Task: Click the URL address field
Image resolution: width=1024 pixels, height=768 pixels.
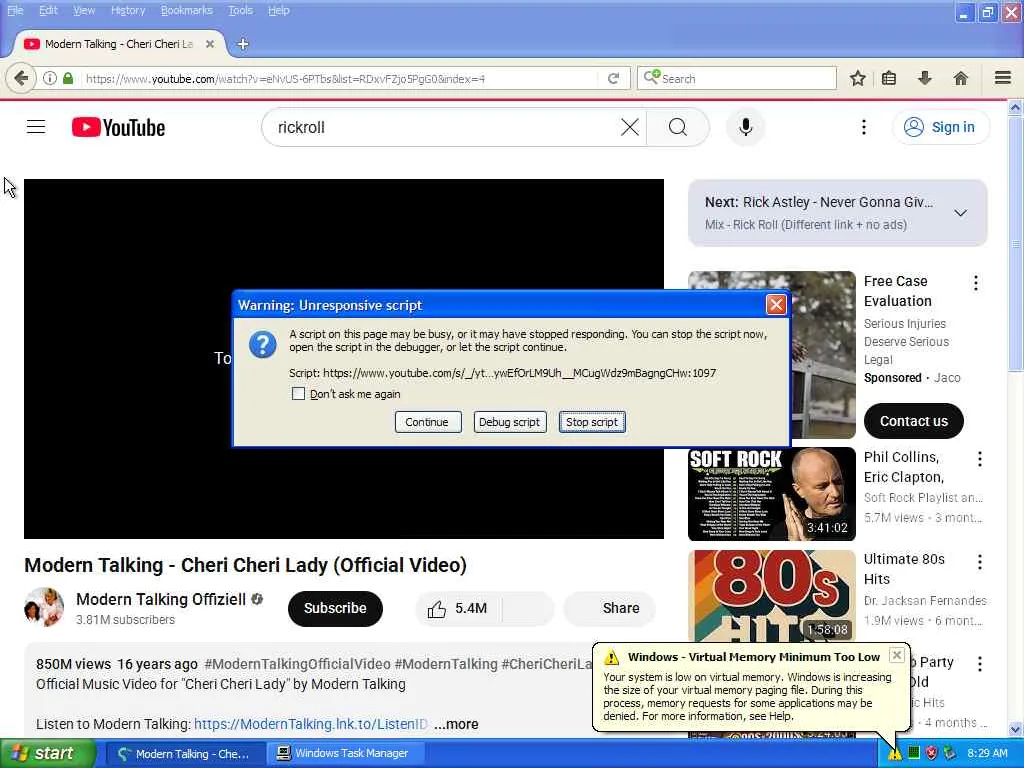Action: pos(340,78)
